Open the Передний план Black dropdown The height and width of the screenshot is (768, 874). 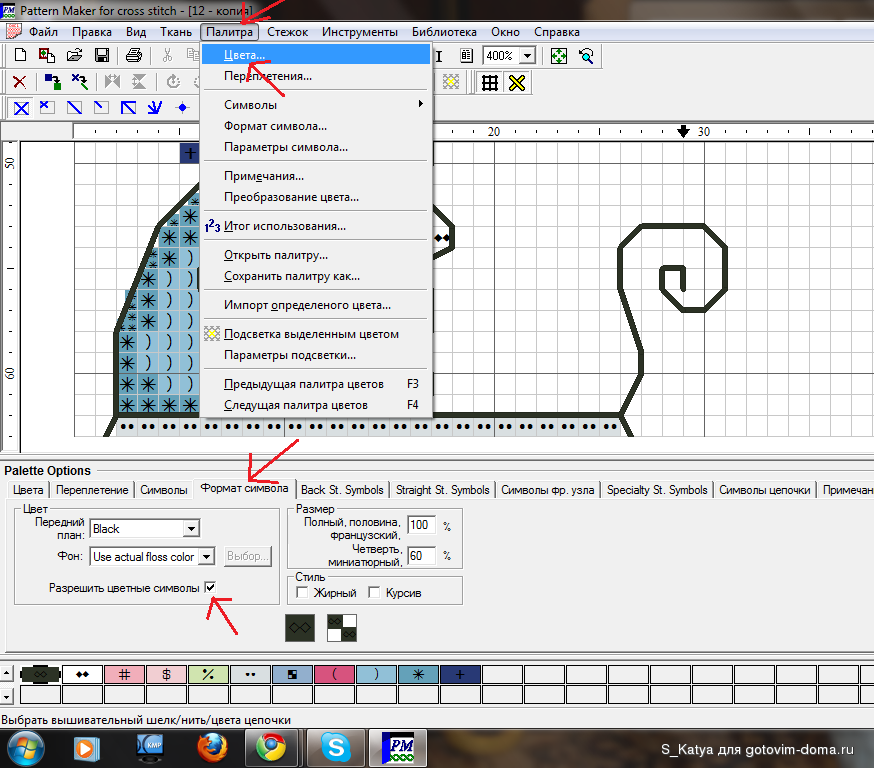[191, 528]
